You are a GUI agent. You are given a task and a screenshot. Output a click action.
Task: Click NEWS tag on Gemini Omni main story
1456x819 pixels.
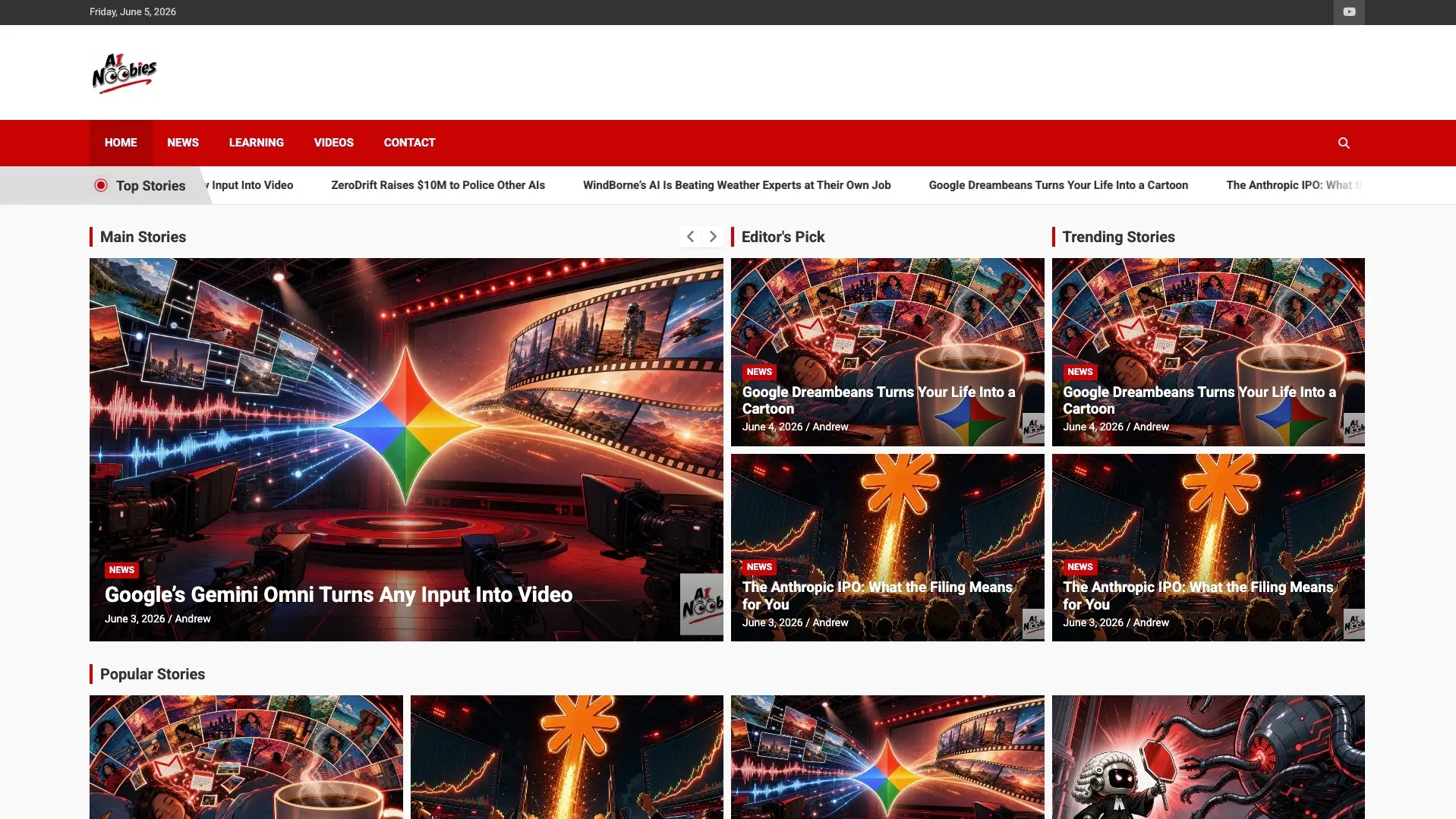(x=121, y=570)
